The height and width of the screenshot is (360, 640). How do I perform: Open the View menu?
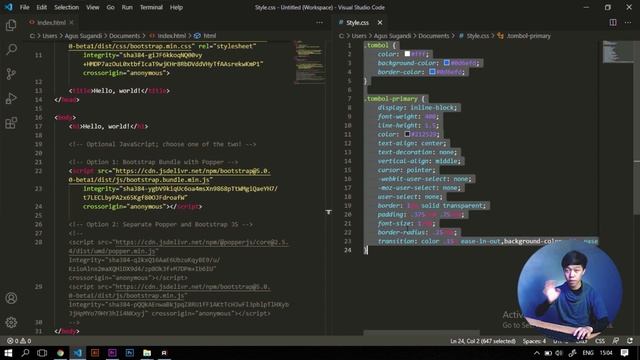pyautogui.click(x=92, y=7)
